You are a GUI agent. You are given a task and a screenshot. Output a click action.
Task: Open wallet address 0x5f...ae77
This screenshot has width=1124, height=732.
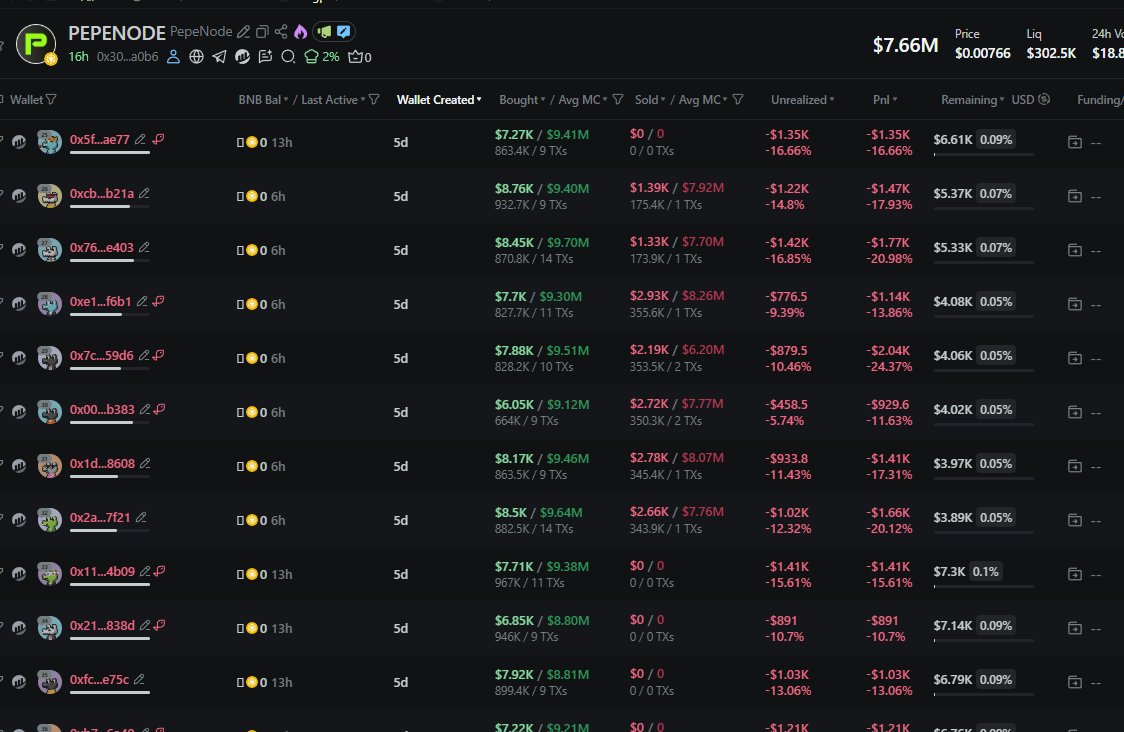[99, 139]
